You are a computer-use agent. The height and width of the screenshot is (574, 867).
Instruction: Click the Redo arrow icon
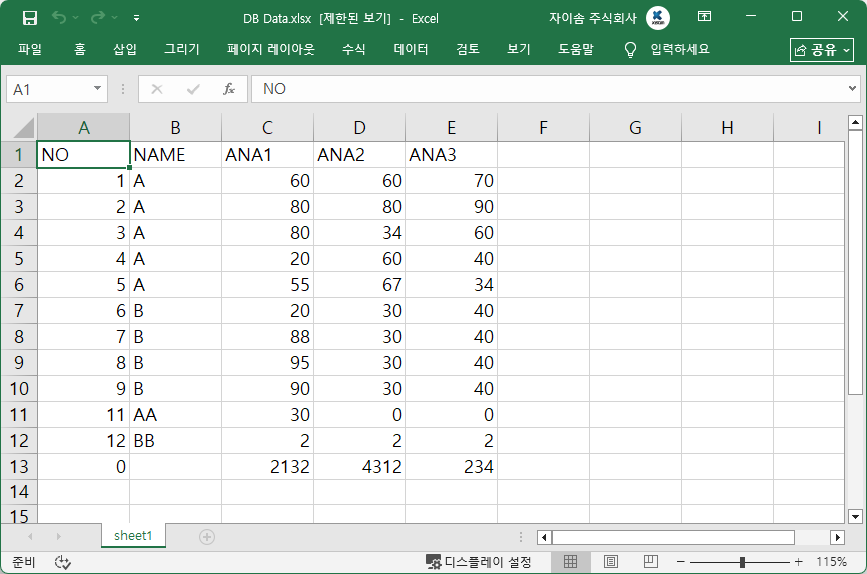coord(98,17)
